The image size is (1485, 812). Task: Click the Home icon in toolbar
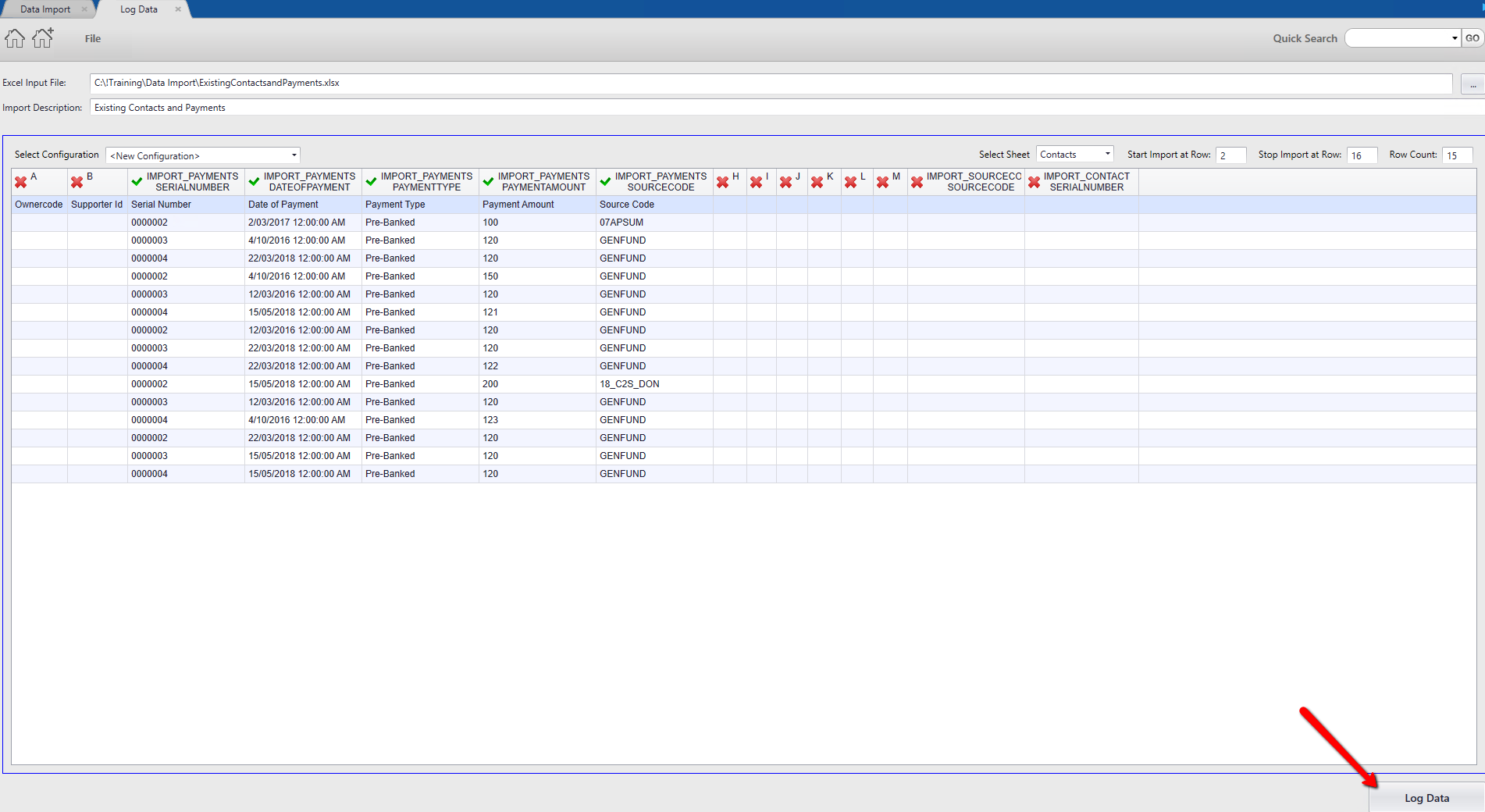pyautogui.click(x=15, y=38)
